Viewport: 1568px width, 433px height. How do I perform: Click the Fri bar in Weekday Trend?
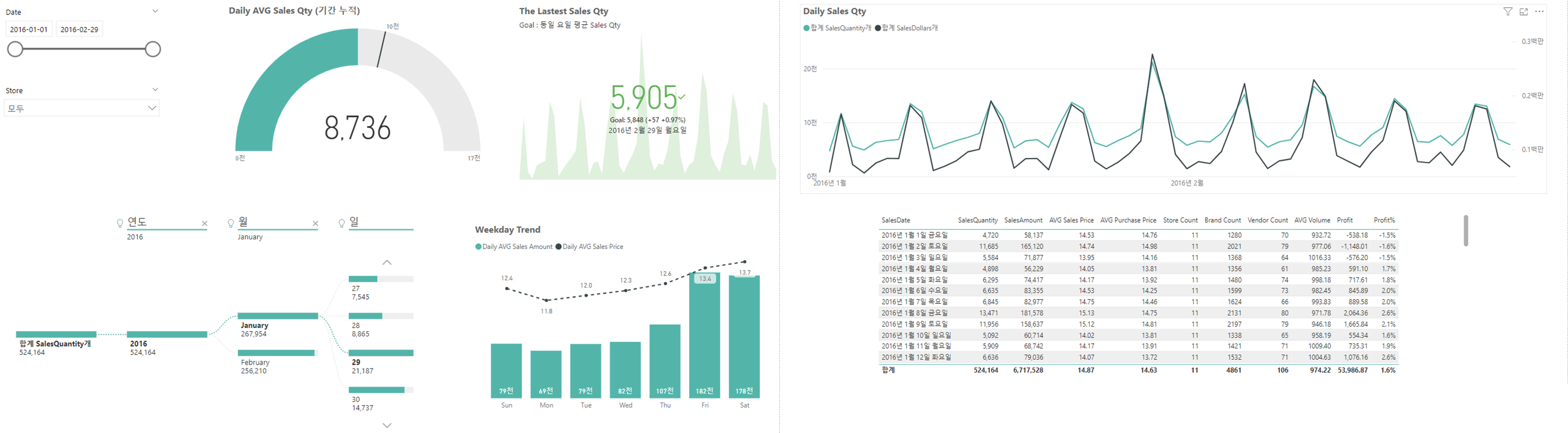click(705, 335)
